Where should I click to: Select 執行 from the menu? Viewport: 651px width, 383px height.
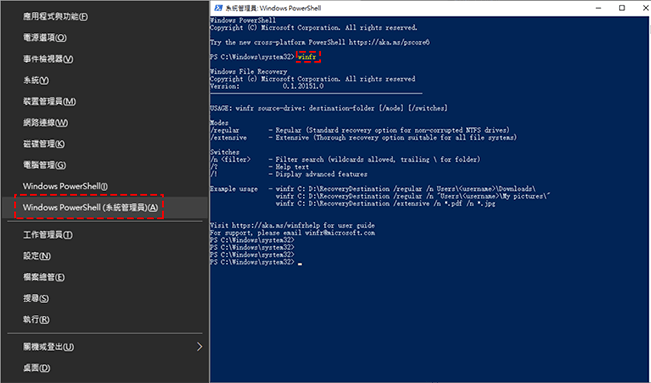pyautogui.click(x=36, y=320)
